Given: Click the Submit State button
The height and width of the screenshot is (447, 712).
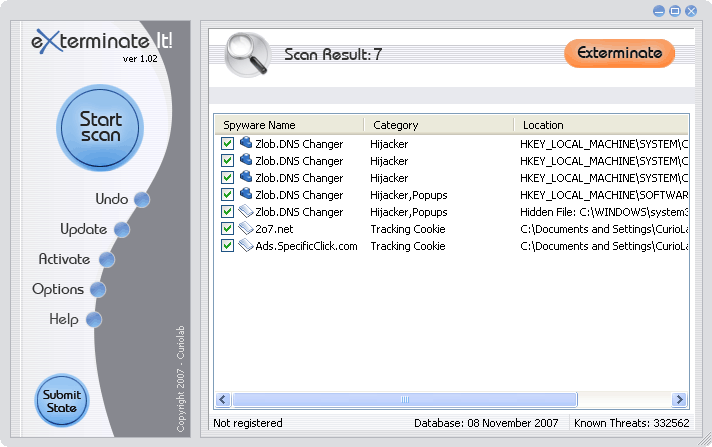Looking at the screenshot, I should pos(62,401).
